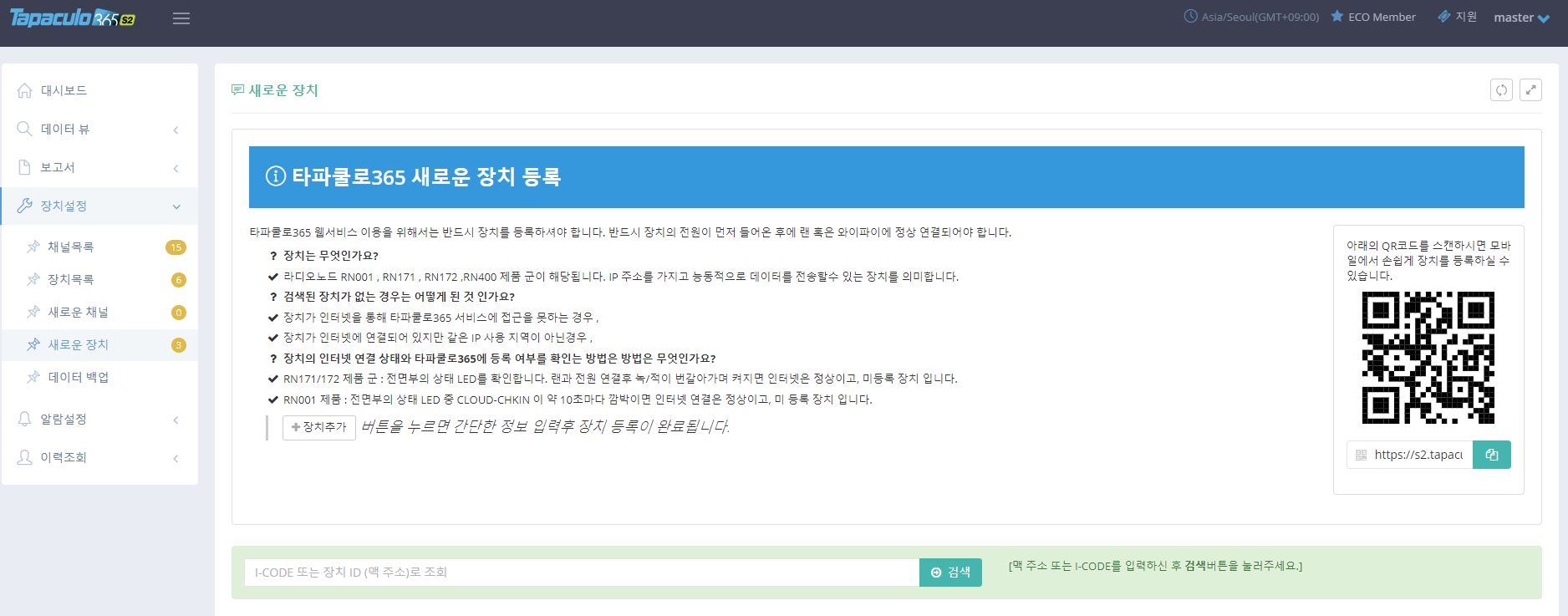Expand the 이력조회 menu

point(99,457)
